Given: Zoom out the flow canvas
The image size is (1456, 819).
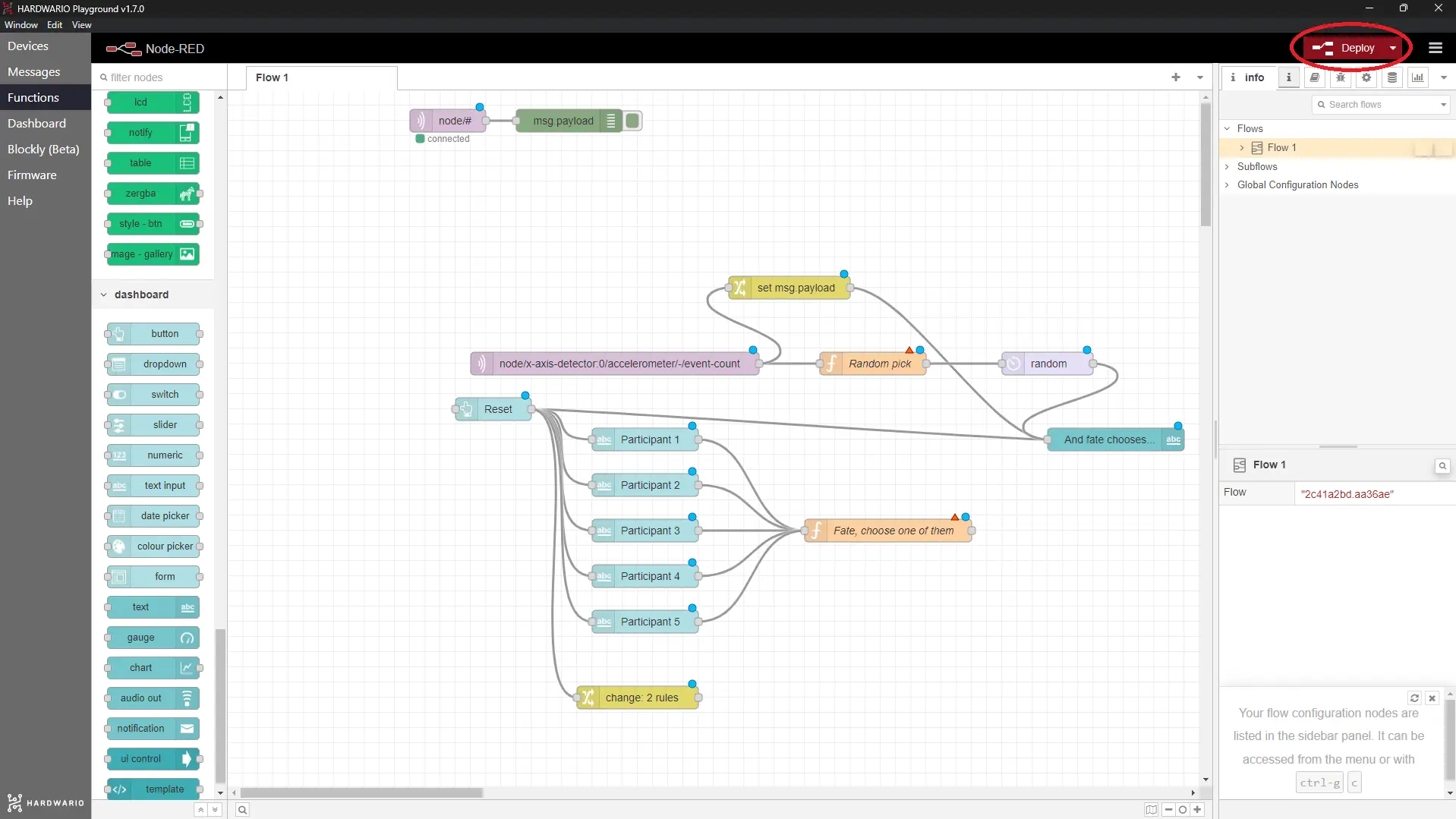Looking at the screenshot, I should click(1168, 810).
